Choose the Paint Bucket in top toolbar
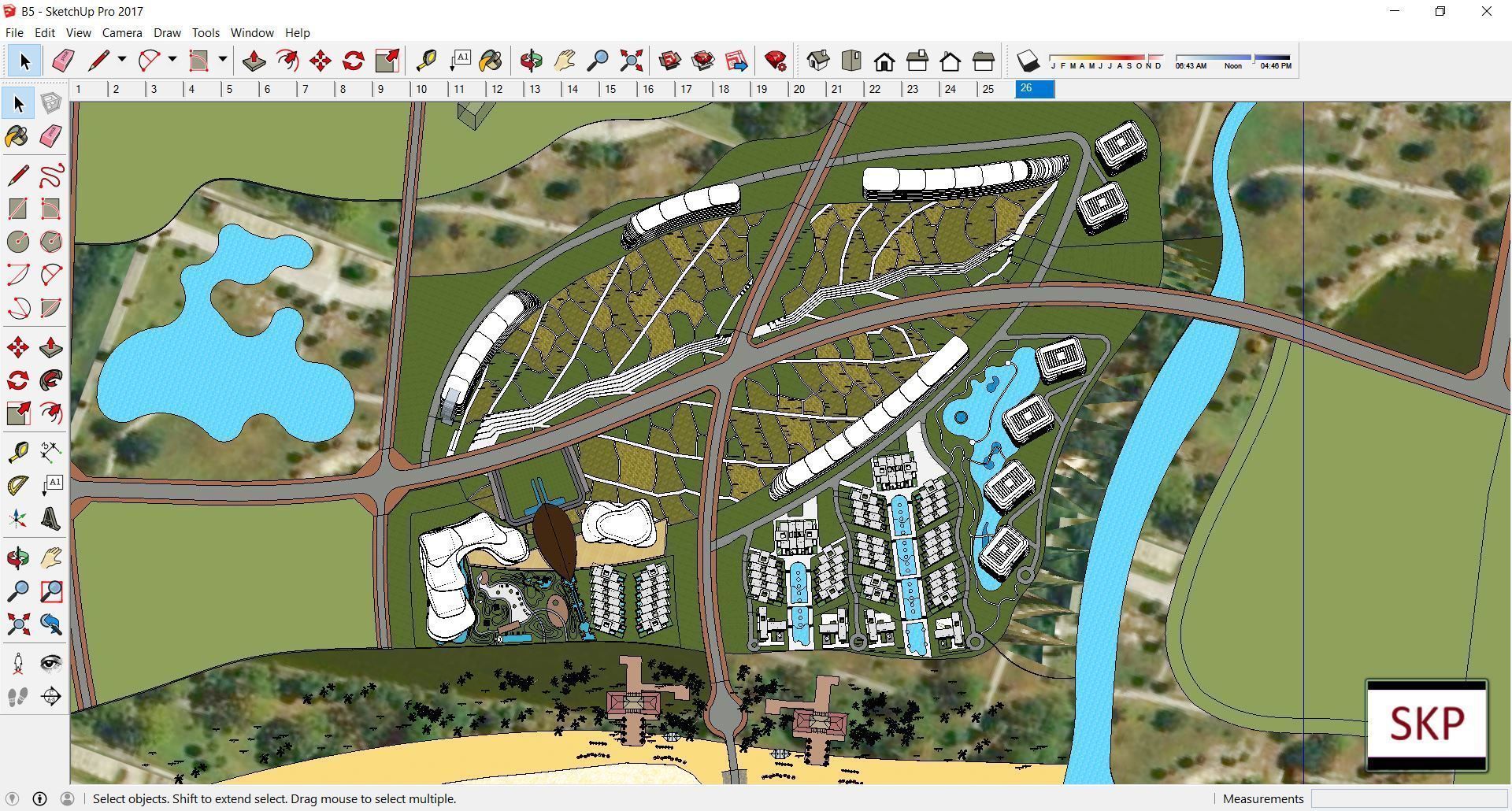1512x811 pixels. click(490, 61)
